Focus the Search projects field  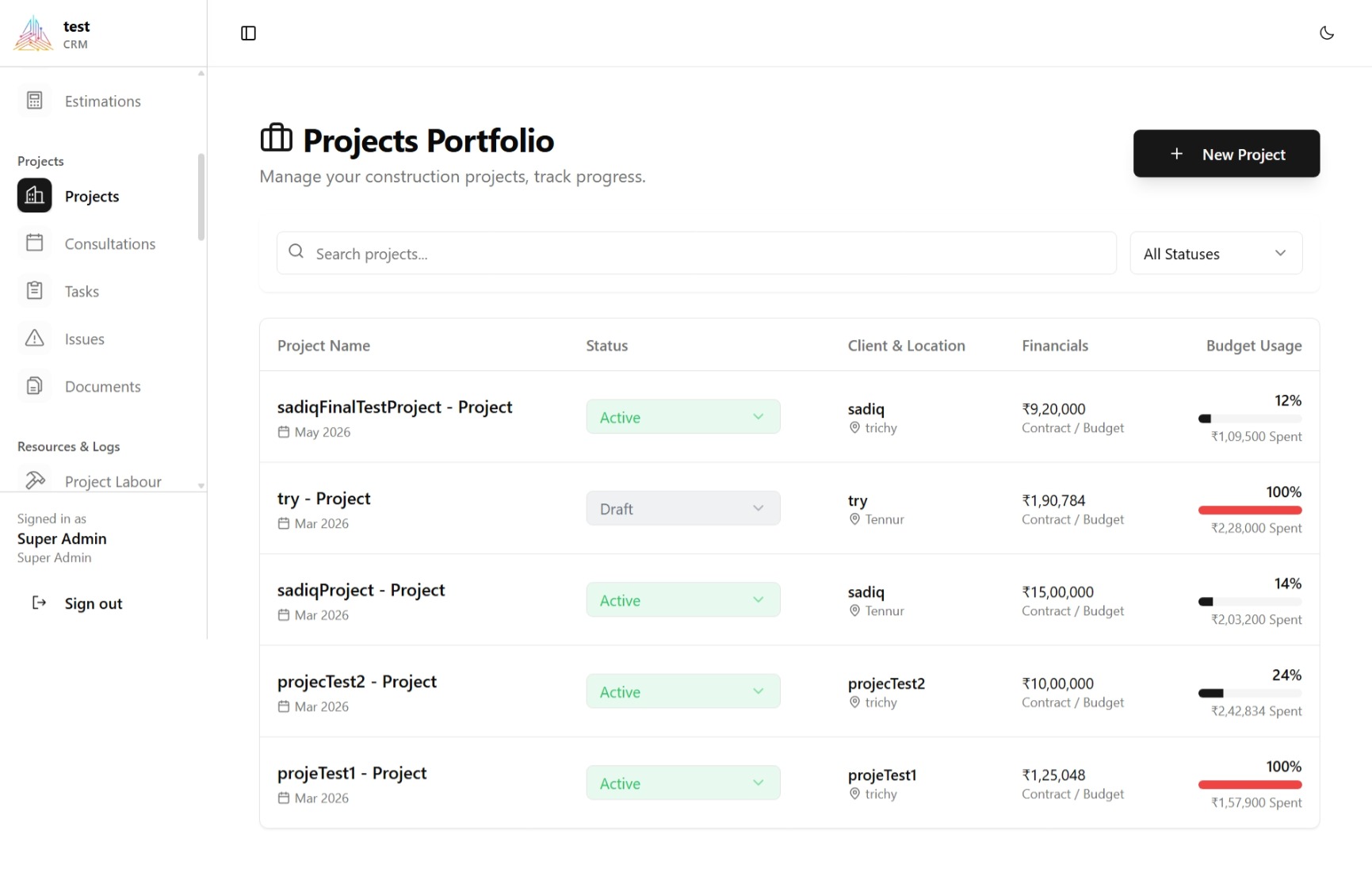click(697, 254)
